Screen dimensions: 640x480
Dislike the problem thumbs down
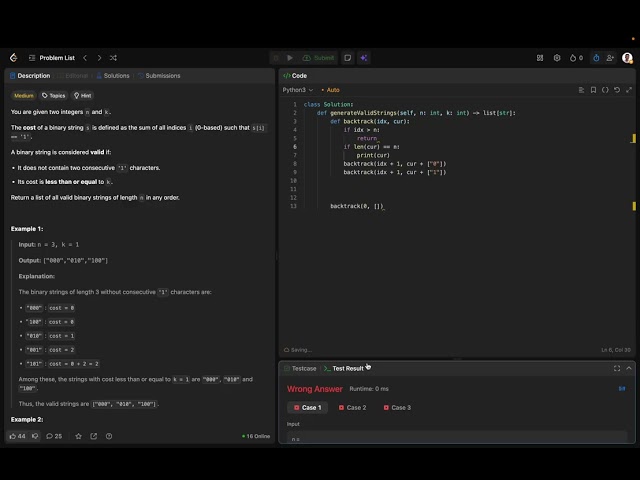click(x=35, y=436)
